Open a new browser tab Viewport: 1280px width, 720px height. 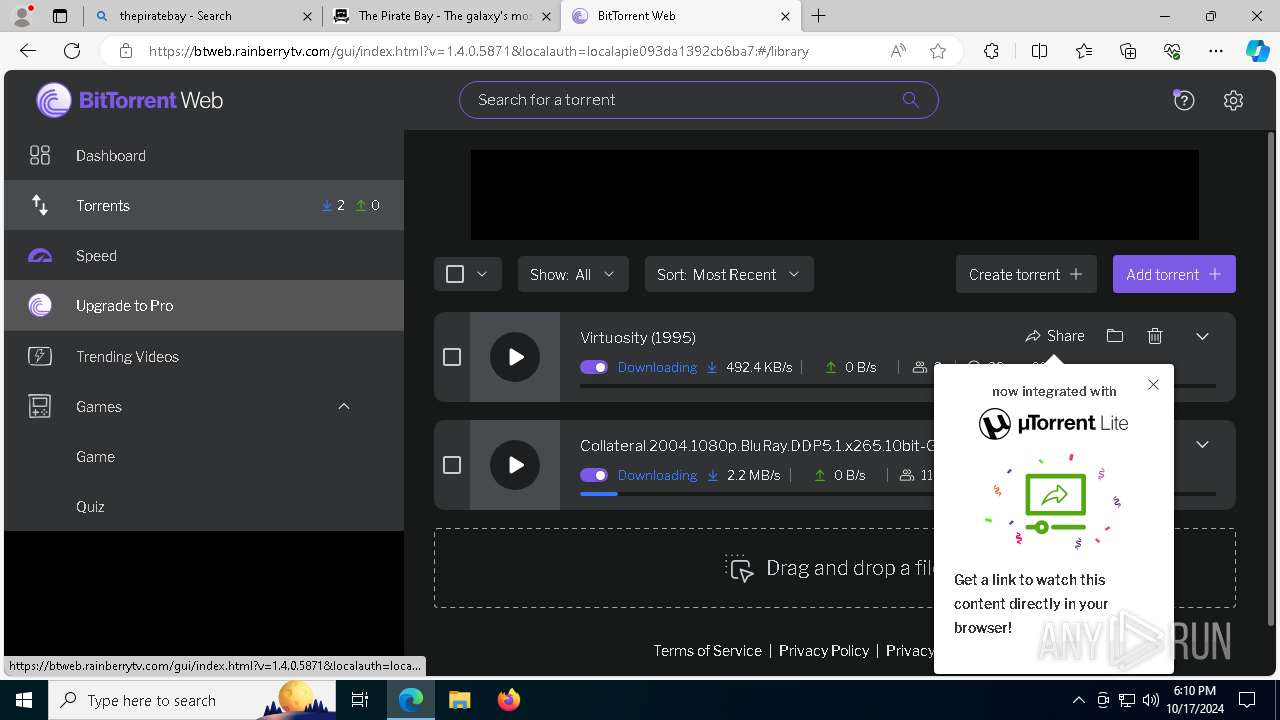(x=819, y=16)
